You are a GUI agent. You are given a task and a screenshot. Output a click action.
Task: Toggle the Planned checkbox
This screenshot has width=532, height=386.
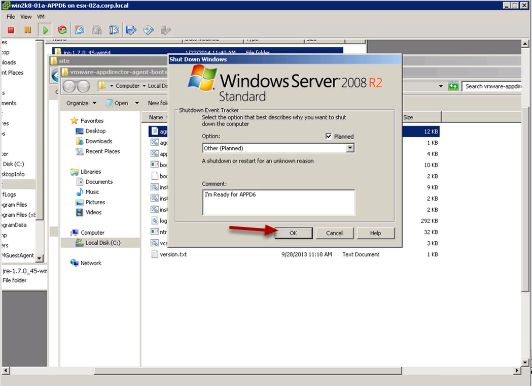tap(328, 136)
